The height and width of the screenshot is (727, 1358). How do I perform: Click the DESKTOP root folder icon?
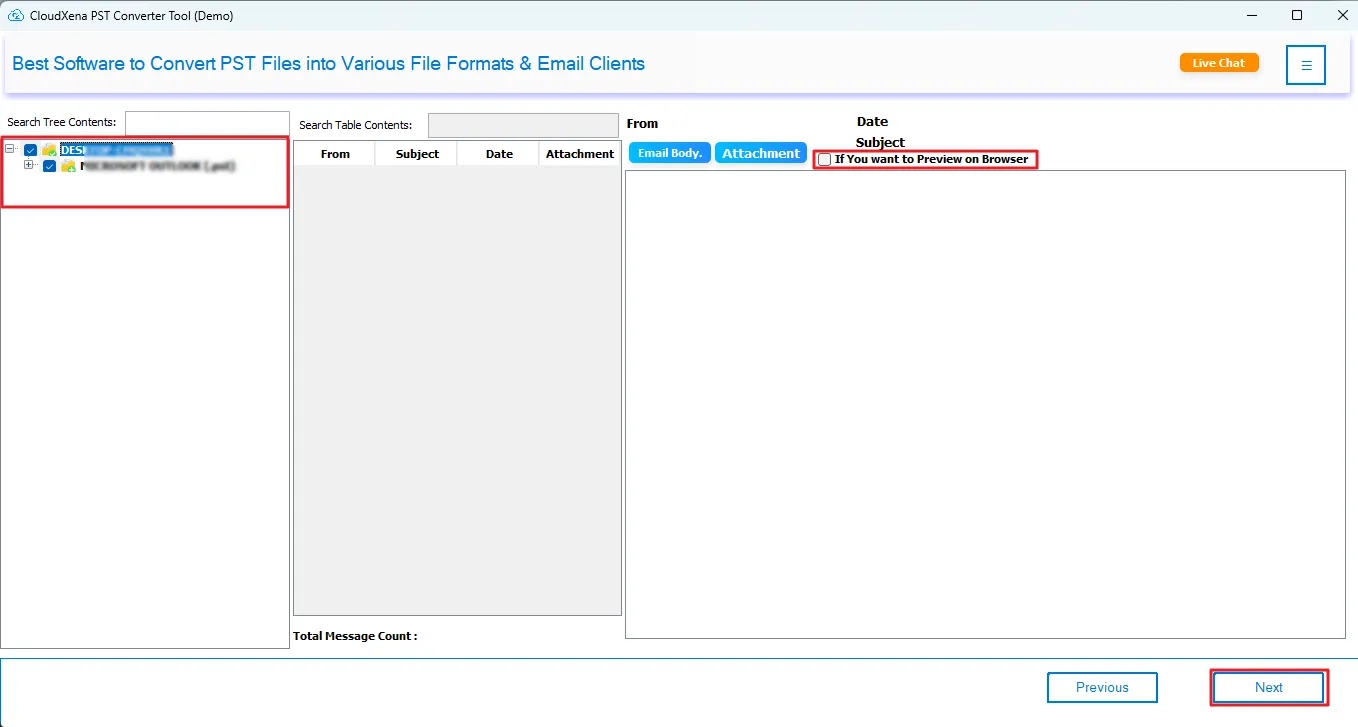pos(49,150)
